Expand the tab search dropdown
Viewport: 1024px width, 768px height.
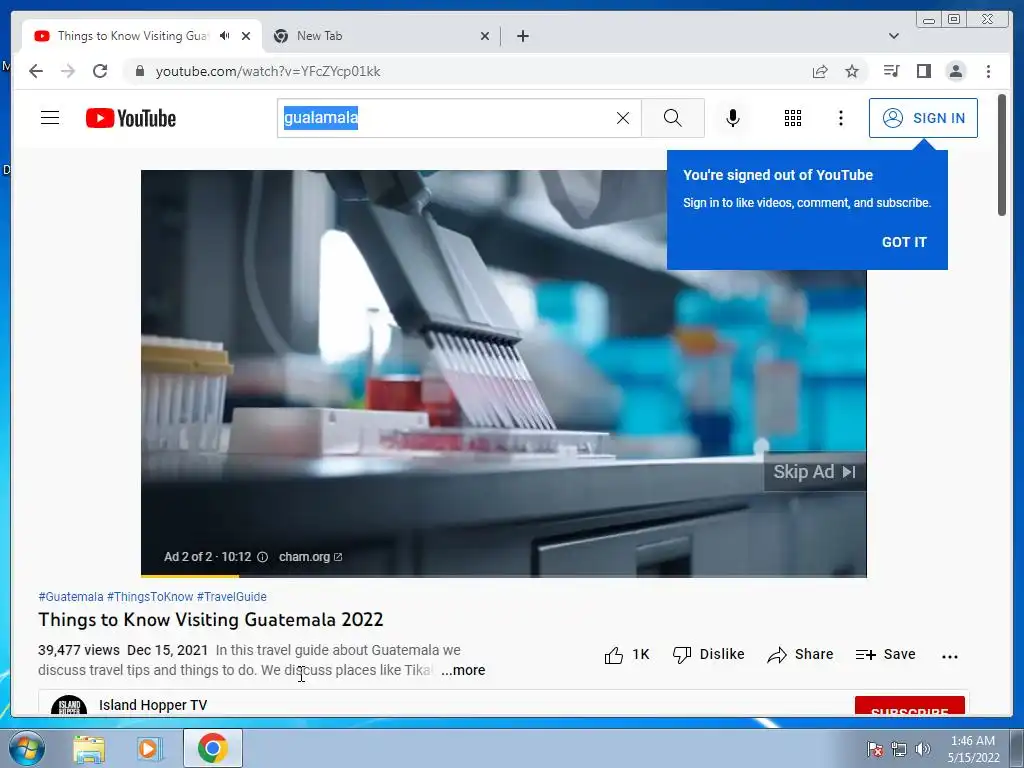coord(894,36)
